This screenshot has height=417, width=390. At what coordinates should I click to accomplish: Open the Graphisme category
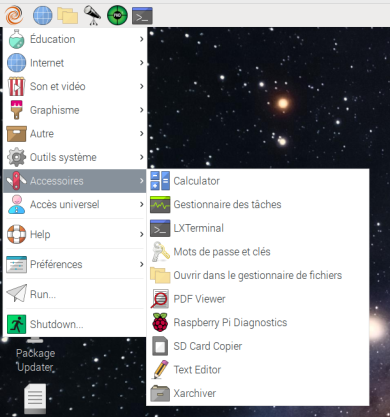point(75,110)
